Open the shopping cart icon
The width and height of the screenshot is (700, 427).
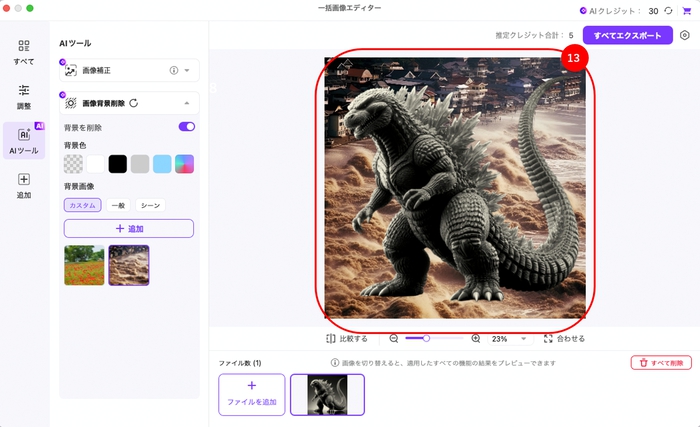pyautogui.click(x=687, y=11)
